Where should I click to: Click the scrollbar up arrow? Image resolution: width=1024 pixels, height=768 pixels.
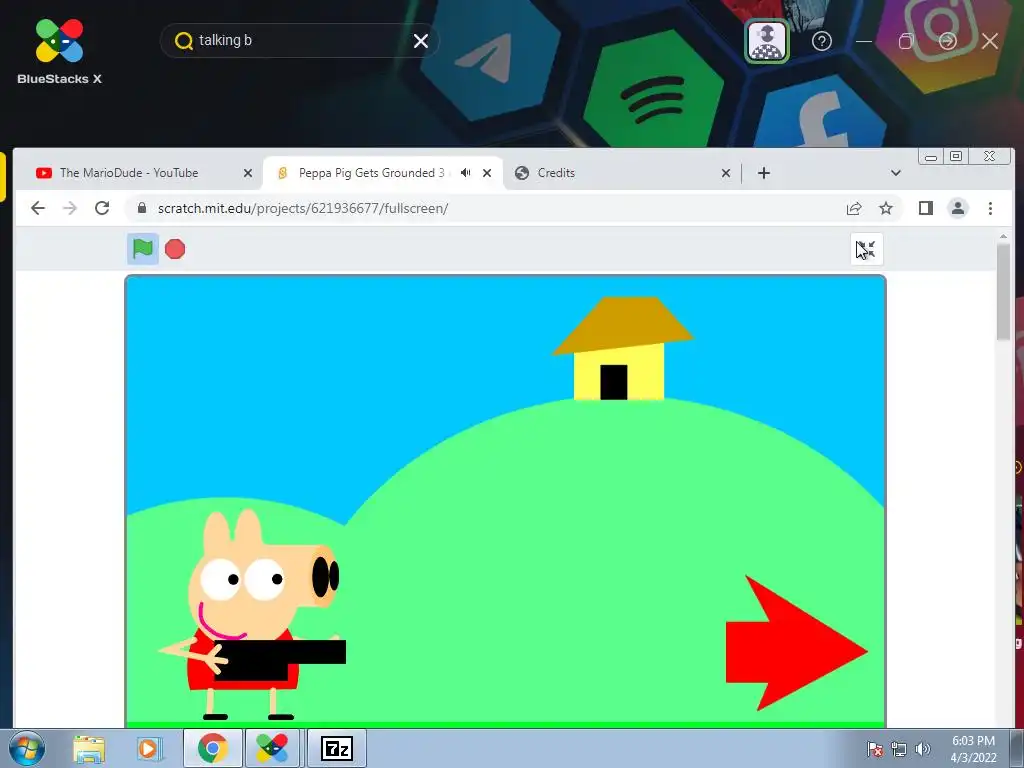tap(1003, 236)
